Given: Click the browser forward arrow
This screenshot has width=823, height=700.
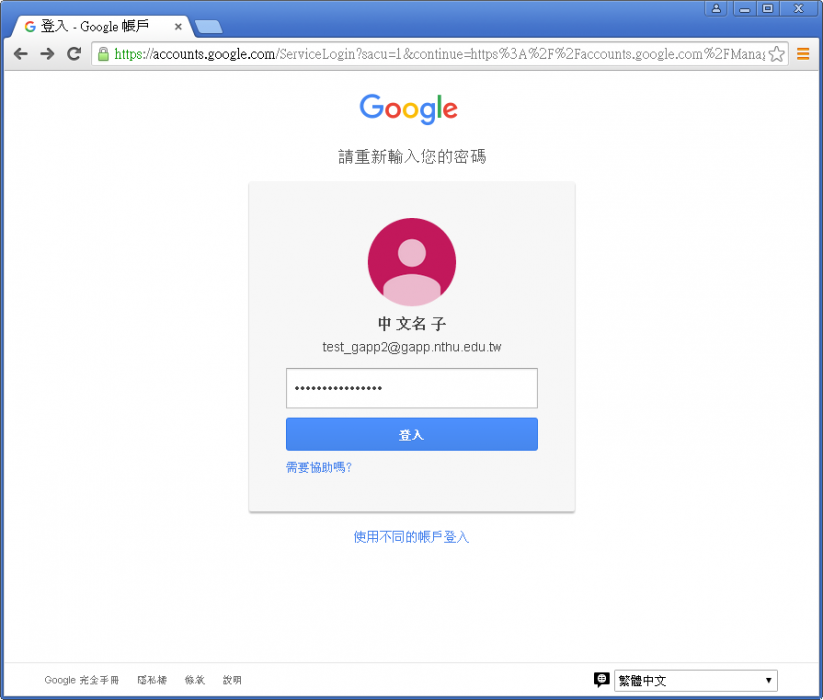Looking at the screenshot, I should pos(47,54).
